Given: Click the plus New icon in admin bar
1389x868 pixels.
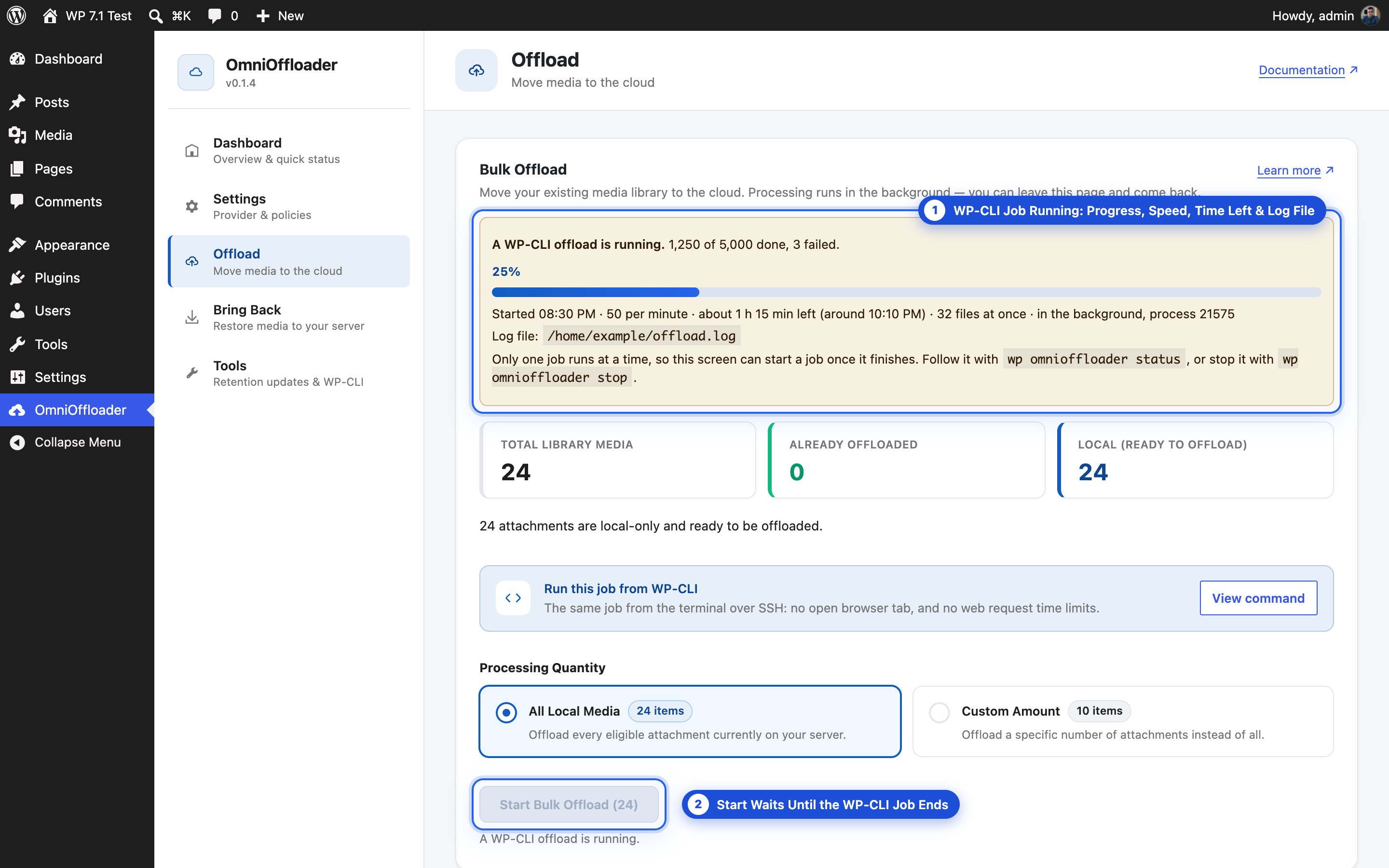Looking at the screenshot, I should click(x=263, y=15).
